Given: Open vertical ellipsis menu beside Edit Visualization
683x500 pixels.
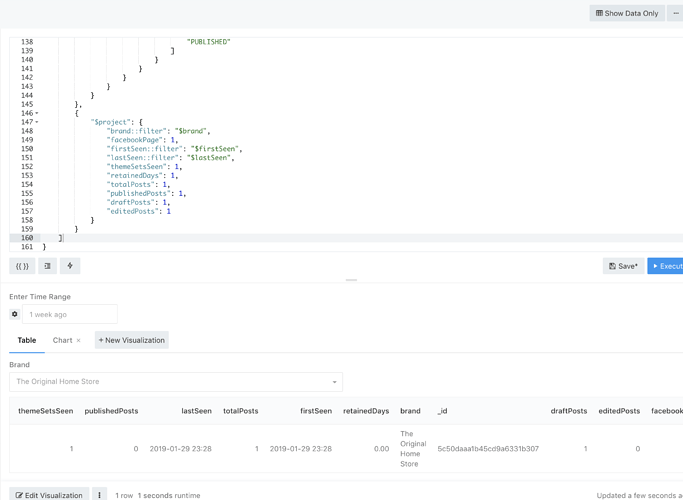Looking at the screenshot, I should 99,495.
